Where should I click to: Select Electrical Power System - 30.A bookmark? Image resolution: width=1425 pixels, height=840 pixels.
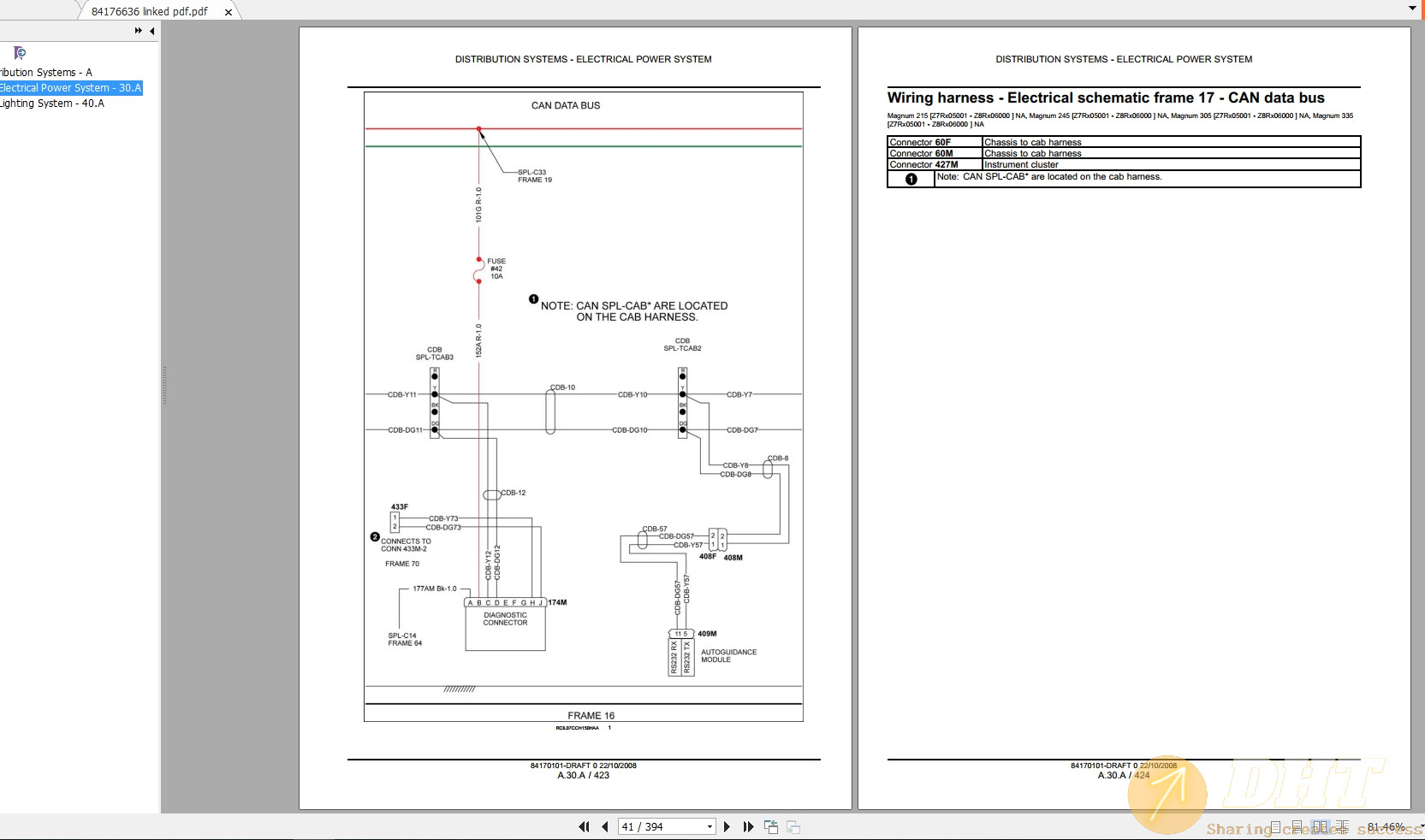click(70, 88)
